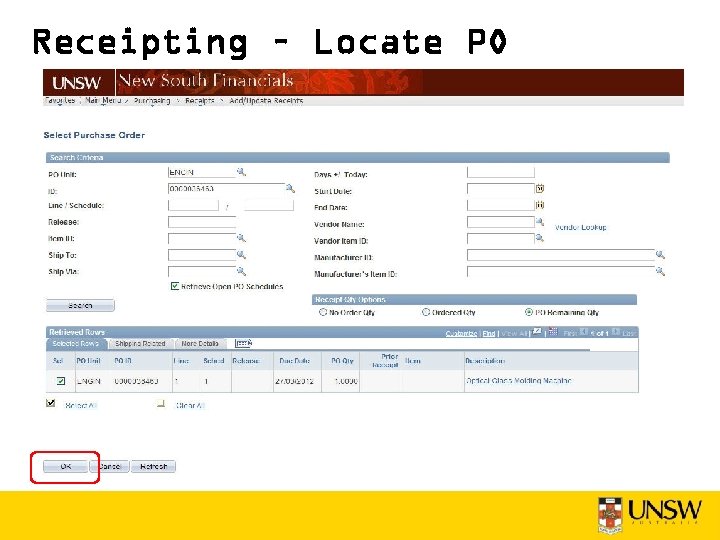Click the Due Date column header

(294, 361)
